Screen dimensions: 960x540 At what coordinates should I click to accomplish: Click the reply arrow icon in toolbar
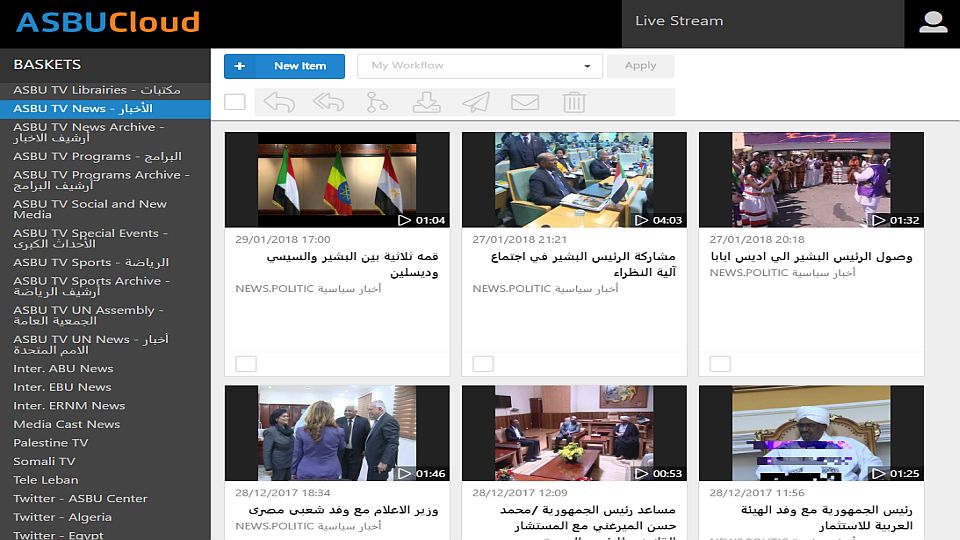(x=279, y=102)
